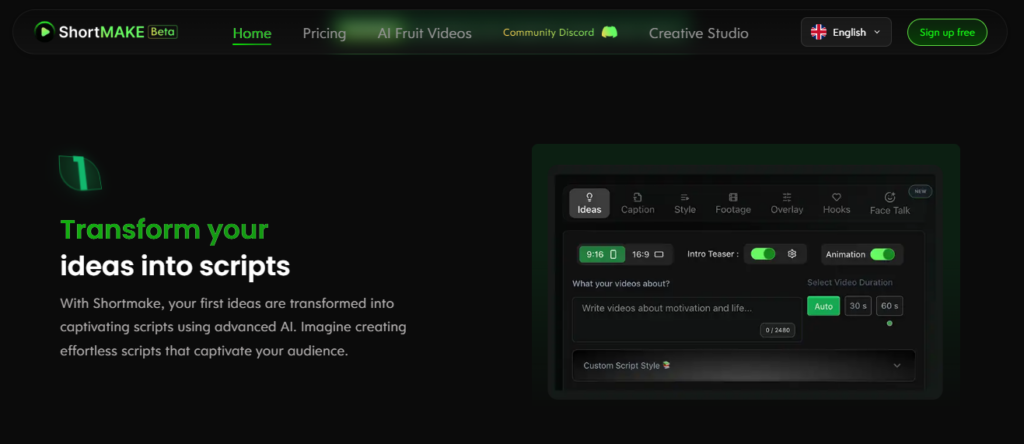Click the Sign up free button

947,32
